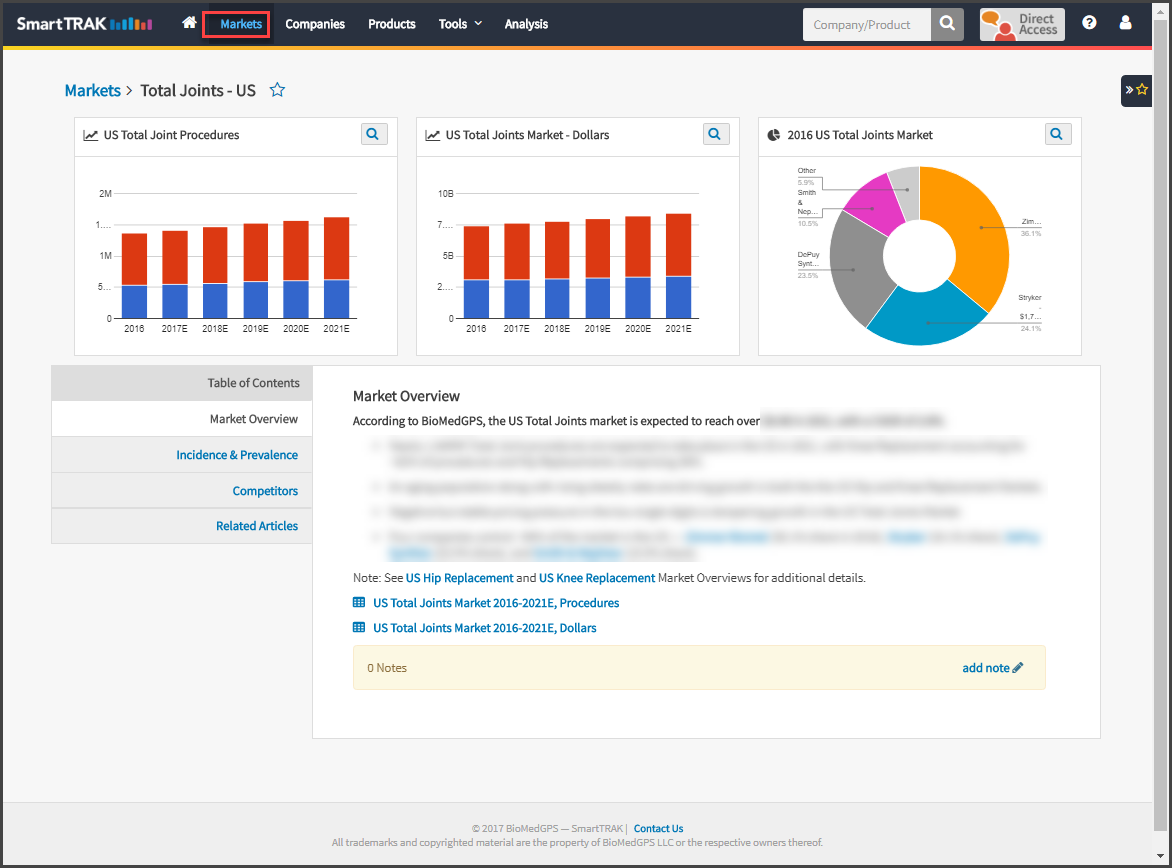The width and height of the screenshot is (1172, 868).
Task: Click blue Stryker slice of donut chart
Action: (x=927, y=318)
